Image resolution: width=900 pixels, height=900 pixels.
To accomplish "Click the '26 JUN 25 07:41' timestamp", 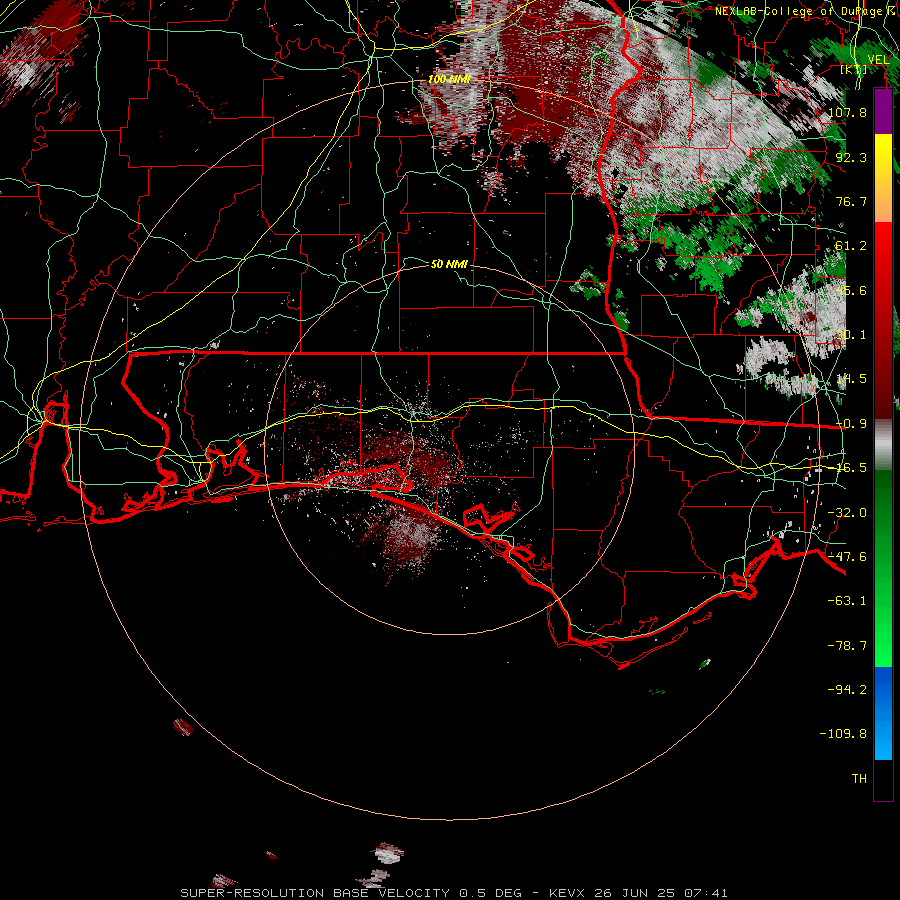I will 661,893.
